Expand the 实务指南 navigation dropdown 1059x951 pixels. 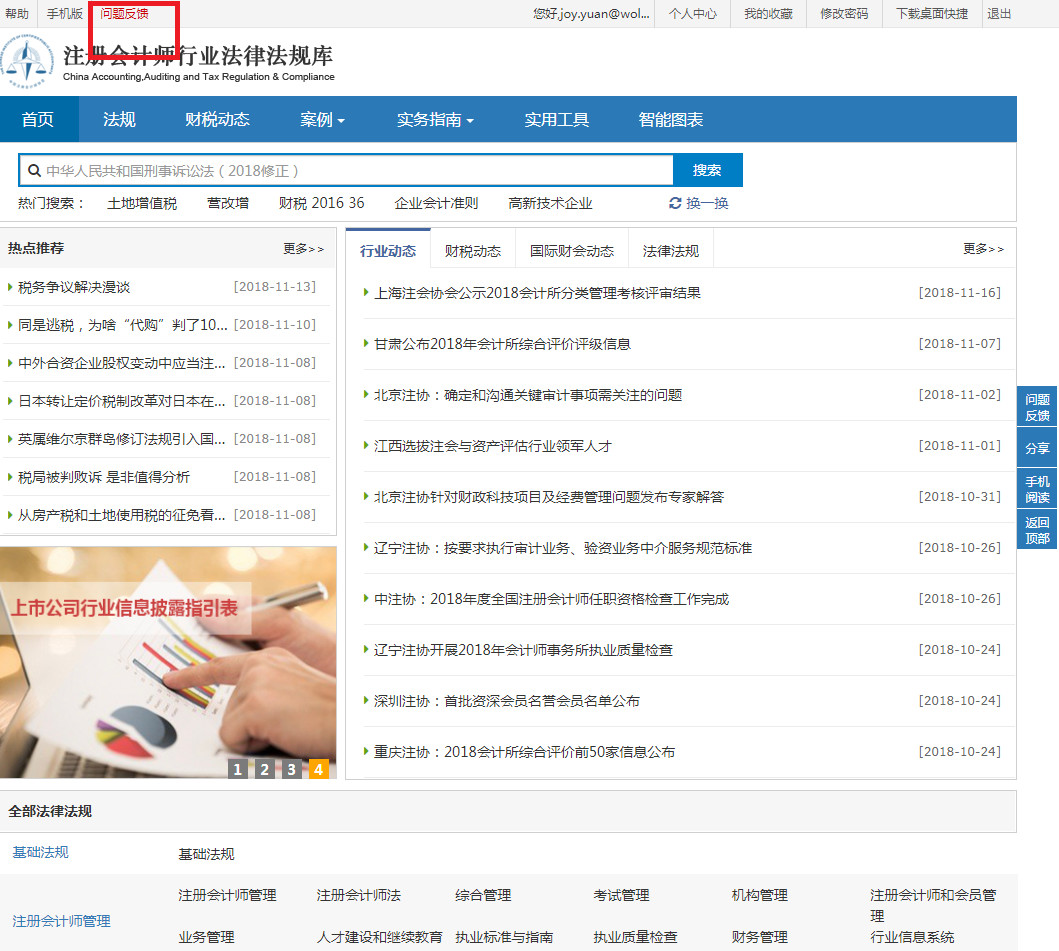click(x=435, y=120)
